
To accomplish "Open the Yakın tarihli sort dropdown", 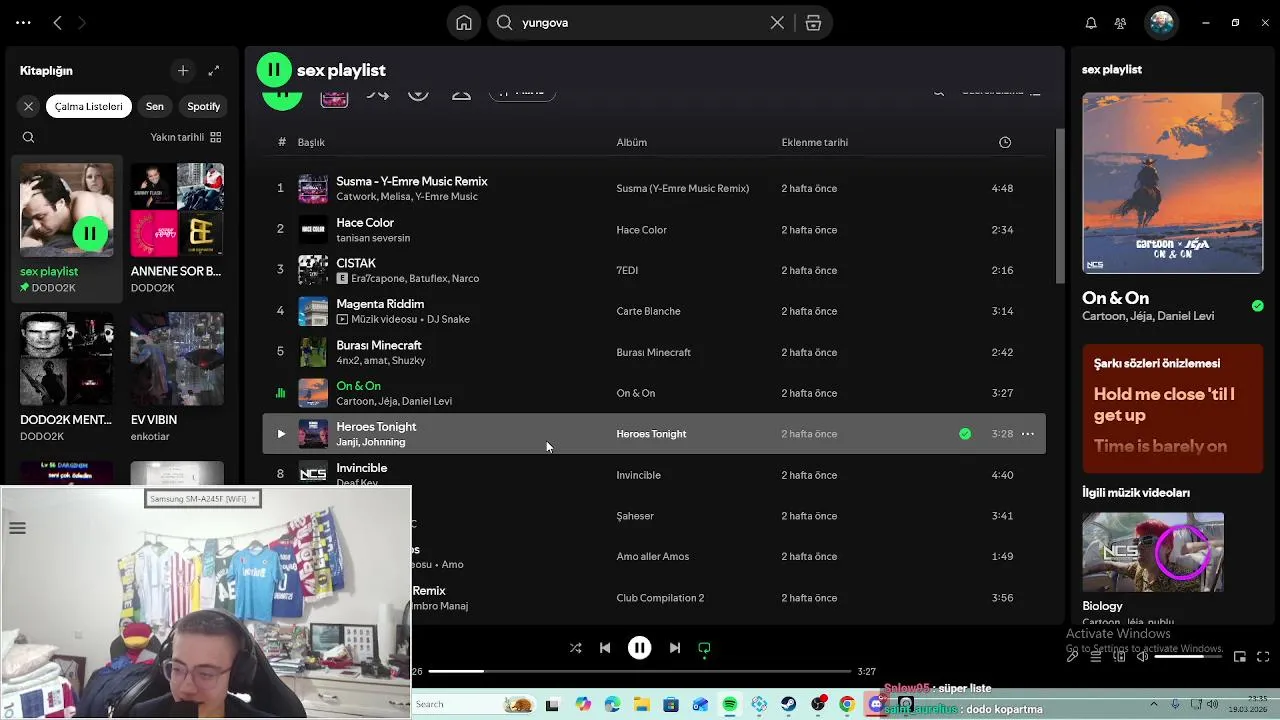I will click(x=185, y=137).
